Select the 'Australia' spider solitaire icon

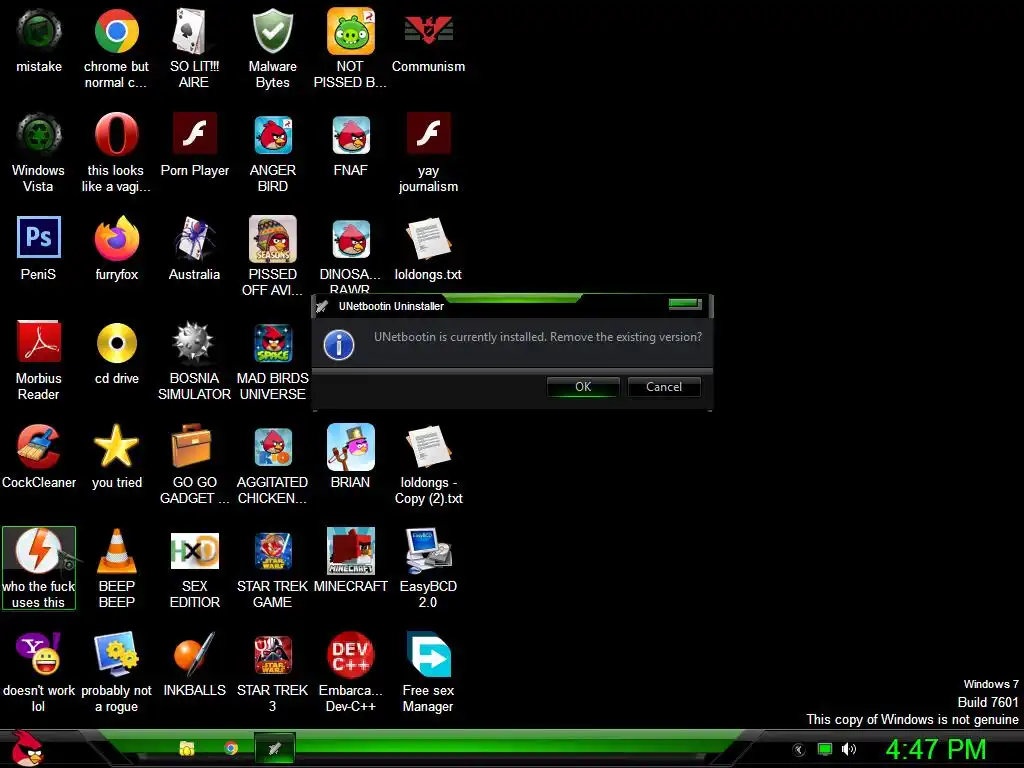point(194,238)
